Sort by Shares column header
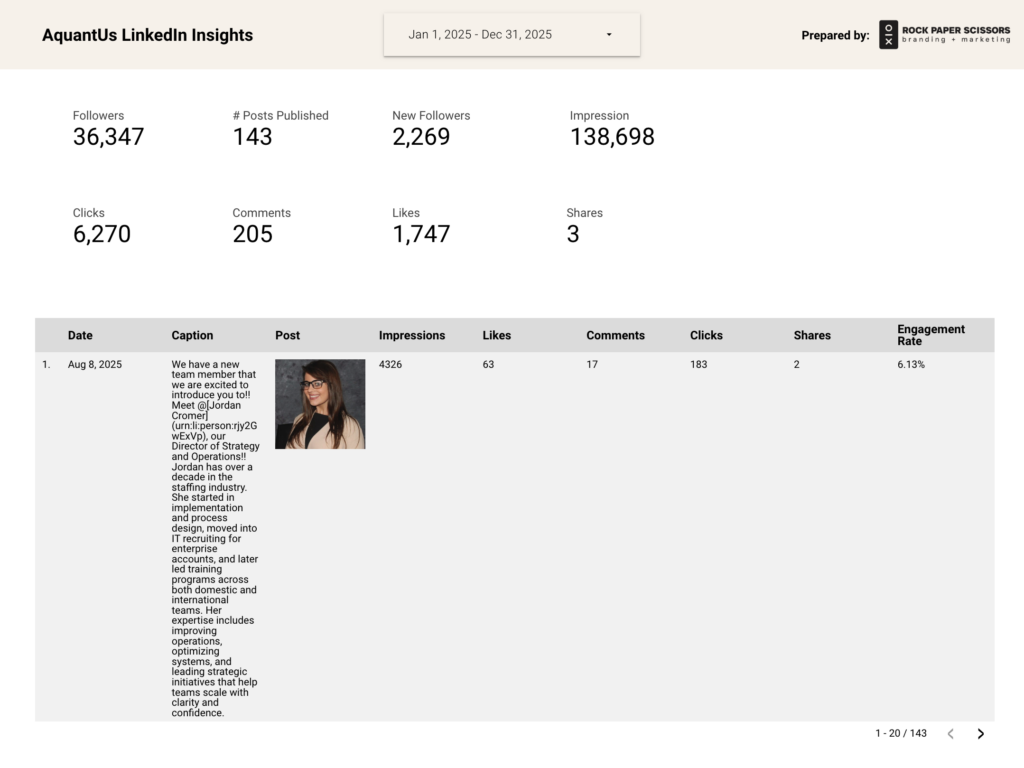 click(x=812, y=336)
